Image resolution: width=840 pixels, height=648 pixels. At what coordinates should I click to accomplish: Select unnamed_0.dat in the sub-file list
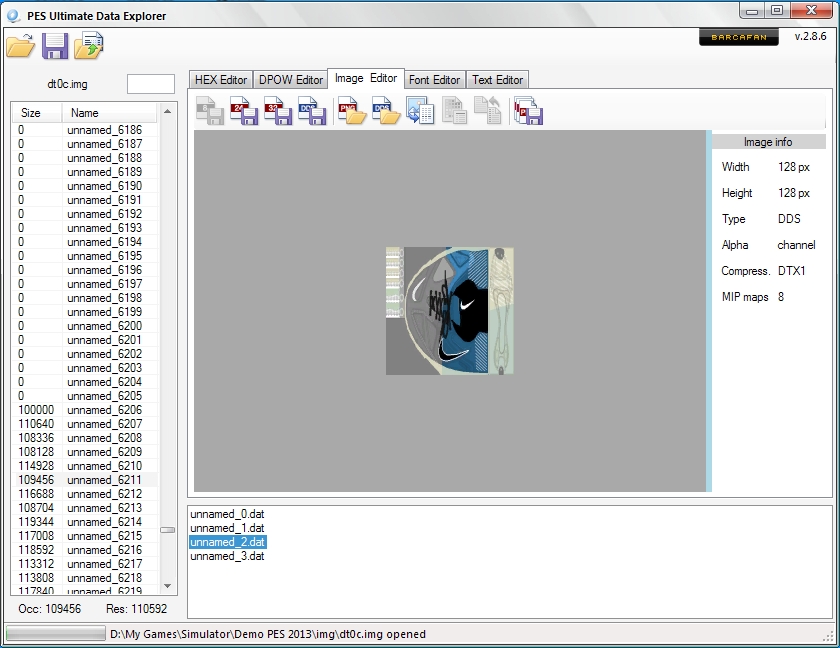click(x=227, y=514)
